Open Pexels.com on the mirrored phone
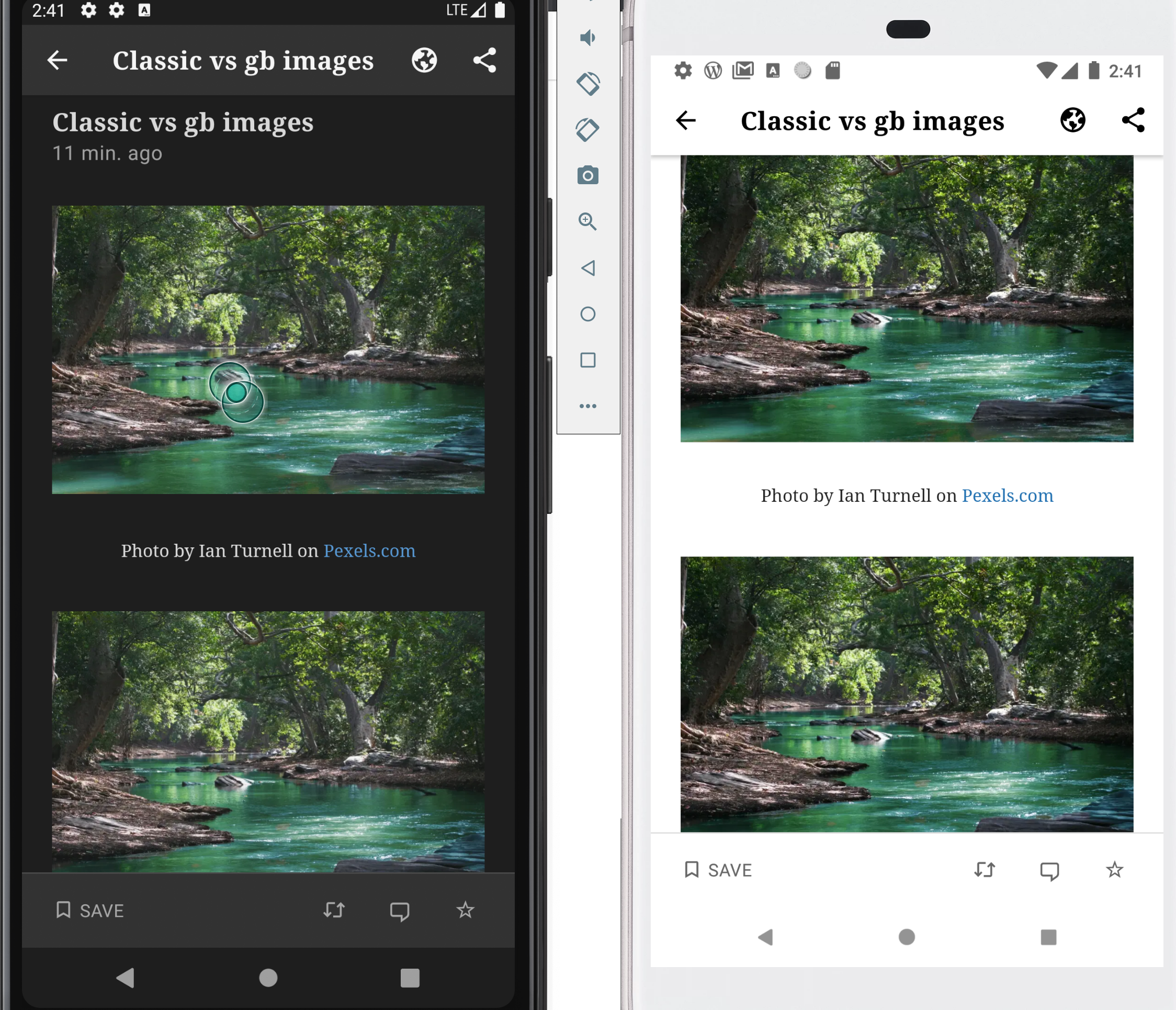The image size is (1176, 1010). click(x=1008, y=495)
